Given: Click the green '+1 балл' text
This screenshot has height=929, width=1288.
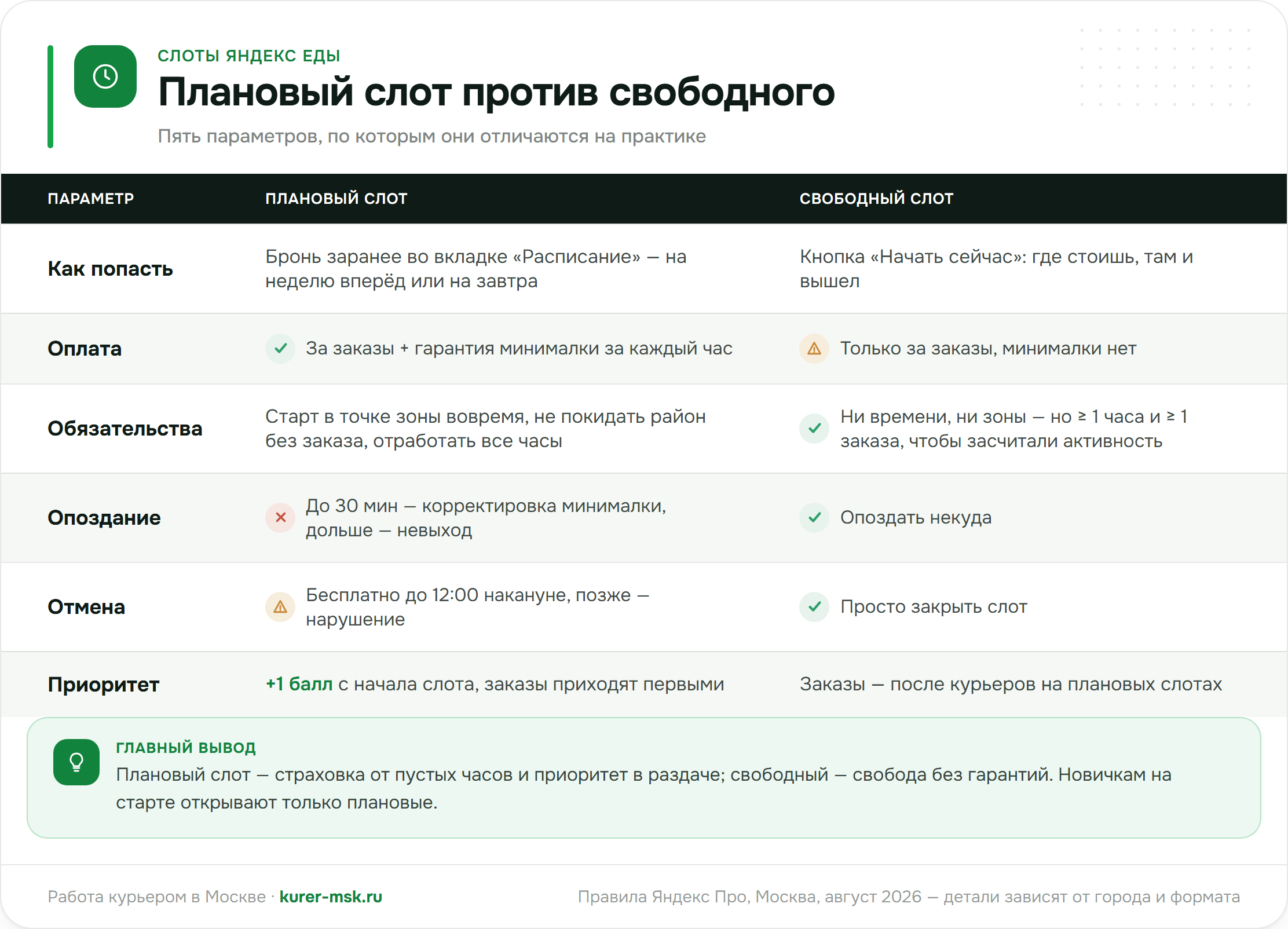Looking at the screenshot, I should click(299, 684).
